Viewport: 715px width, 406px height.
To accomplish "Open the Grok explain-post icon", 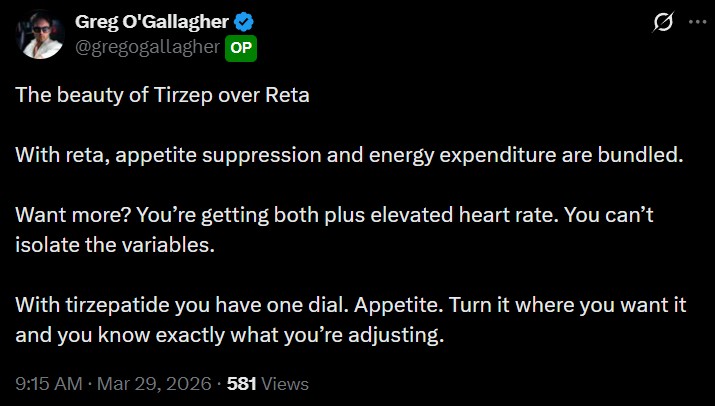I will pyautogui.click(x=660, y=20).
